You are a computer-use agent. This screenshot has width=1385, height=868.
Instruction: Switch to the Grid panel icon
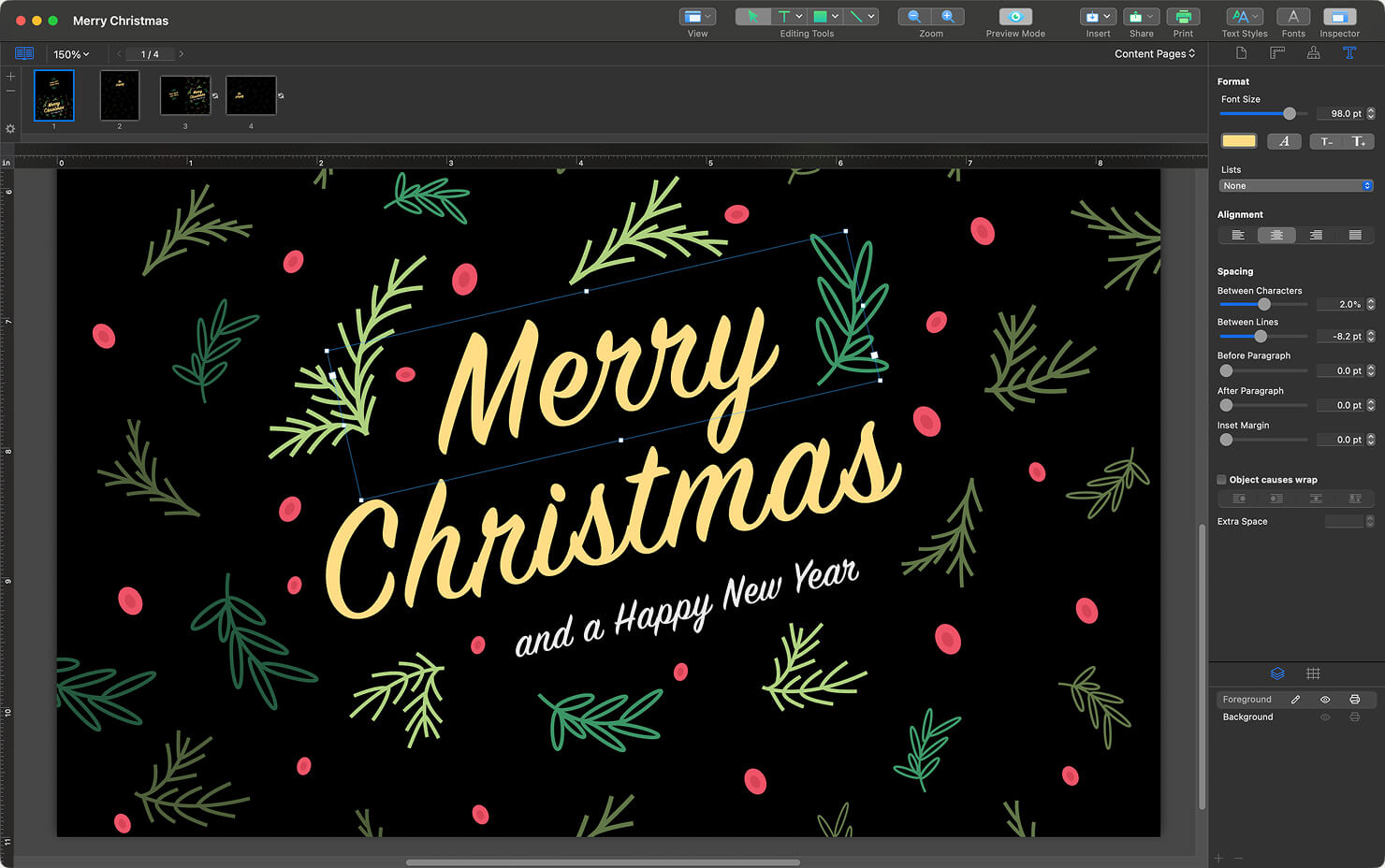1314,673
